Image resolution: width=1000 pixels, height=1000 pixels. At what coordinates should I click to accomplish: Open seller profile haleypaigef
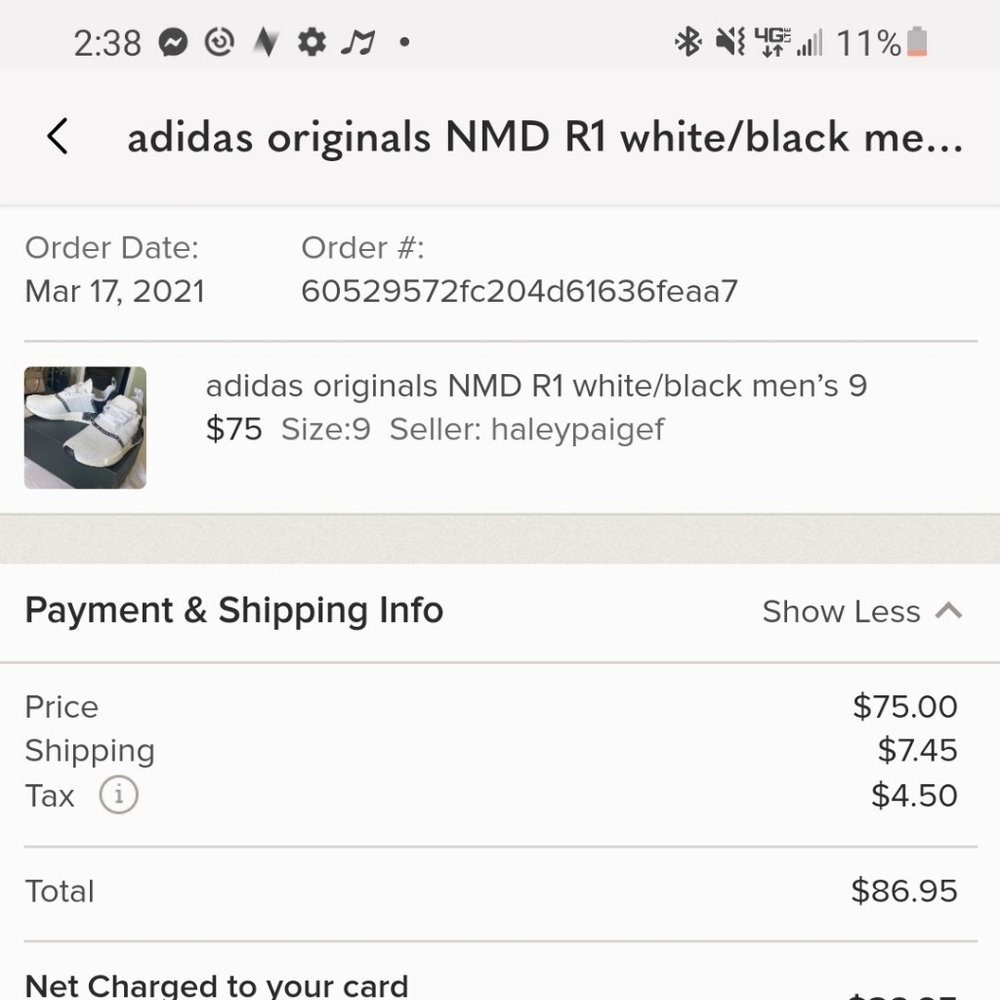(576, 429)
